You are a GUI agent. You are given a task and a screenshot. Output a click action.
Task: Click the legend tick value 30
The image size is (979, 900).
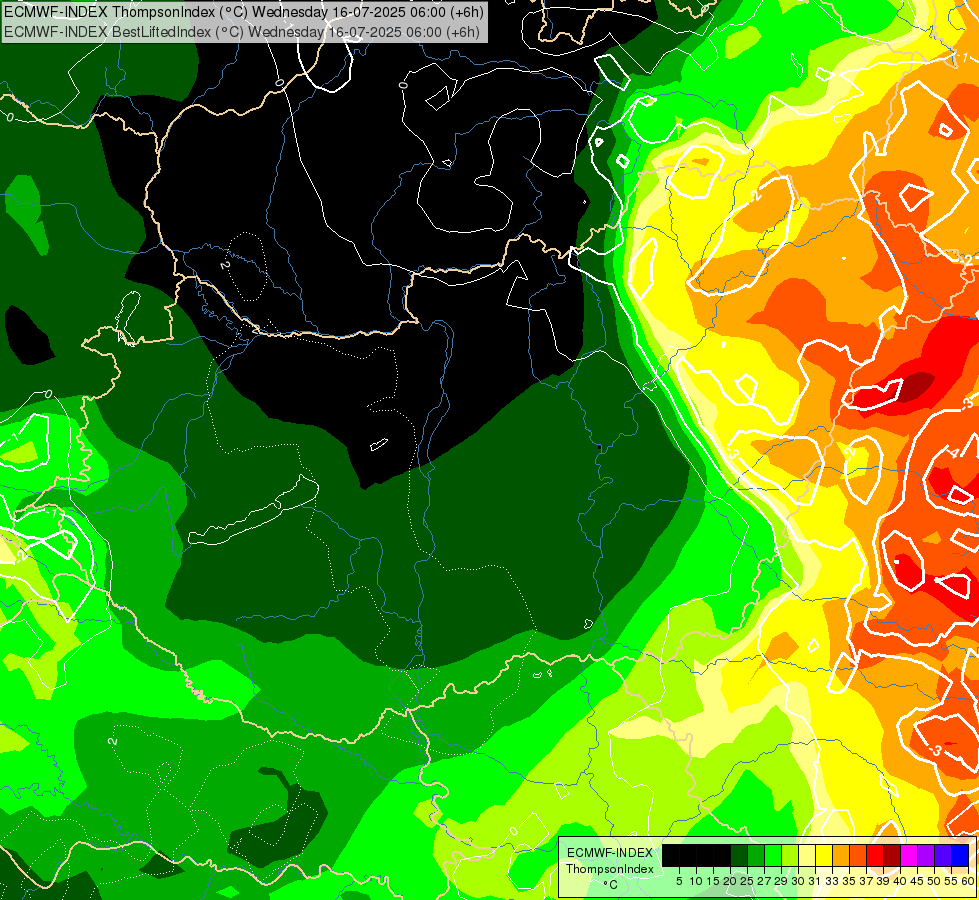tap(799, 881)
